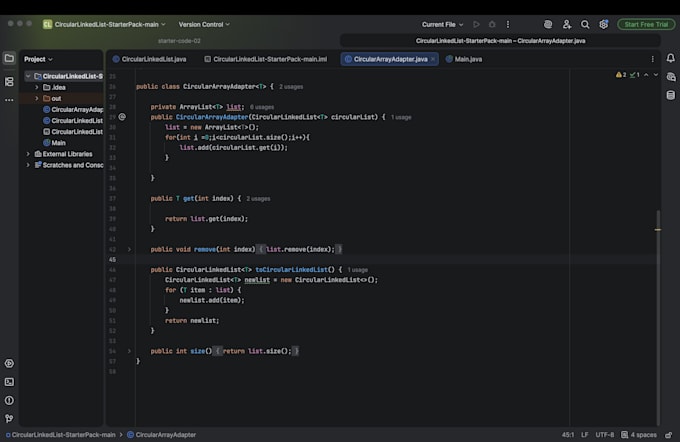This screenshot has height=442, width=680.
Task: Open the line:column 45:1 indicator
Action: tap(568, 435)
